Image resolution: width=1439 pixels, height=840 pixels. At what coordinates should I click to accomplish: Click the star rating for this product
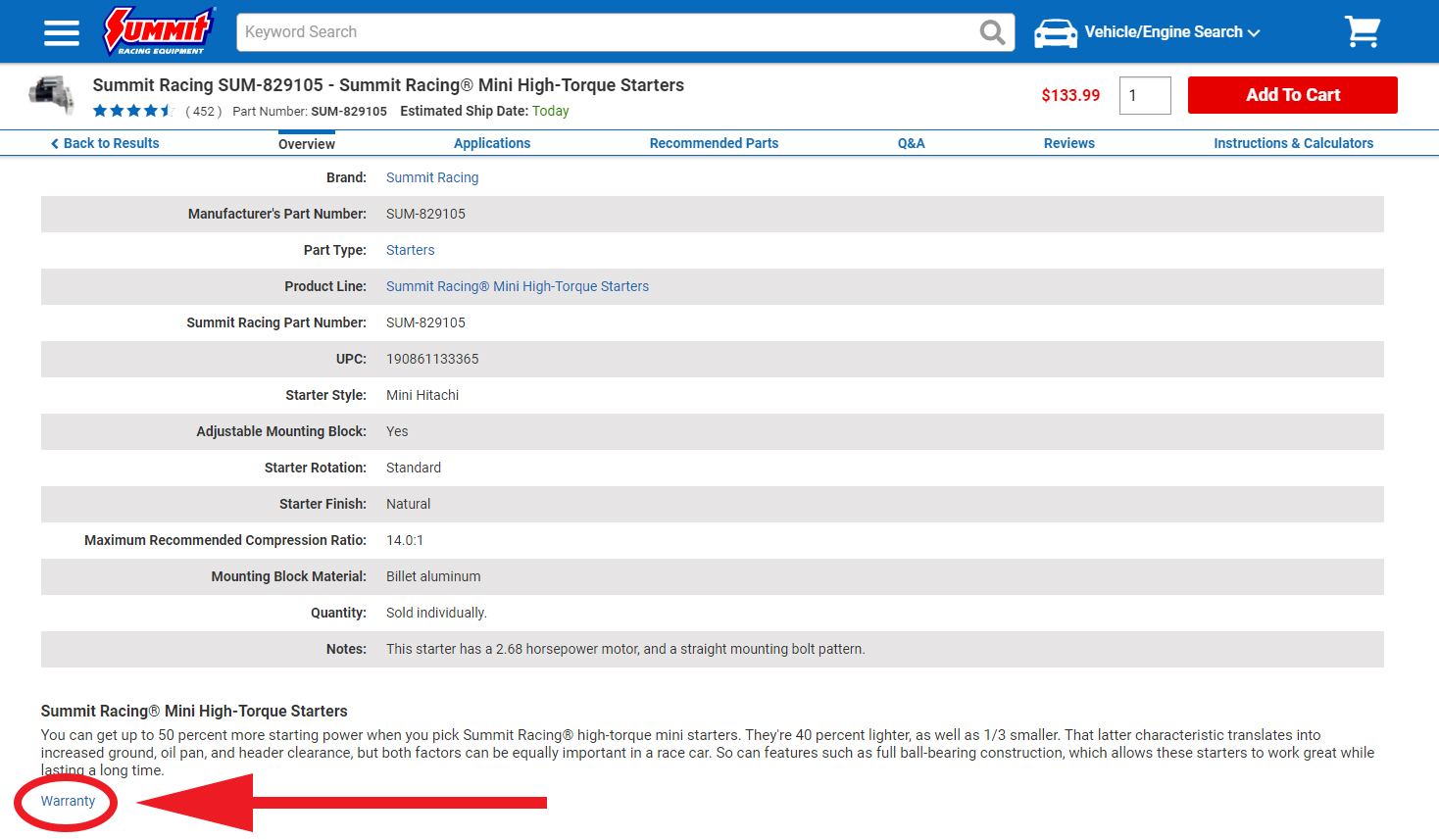(x=132, y=111)
